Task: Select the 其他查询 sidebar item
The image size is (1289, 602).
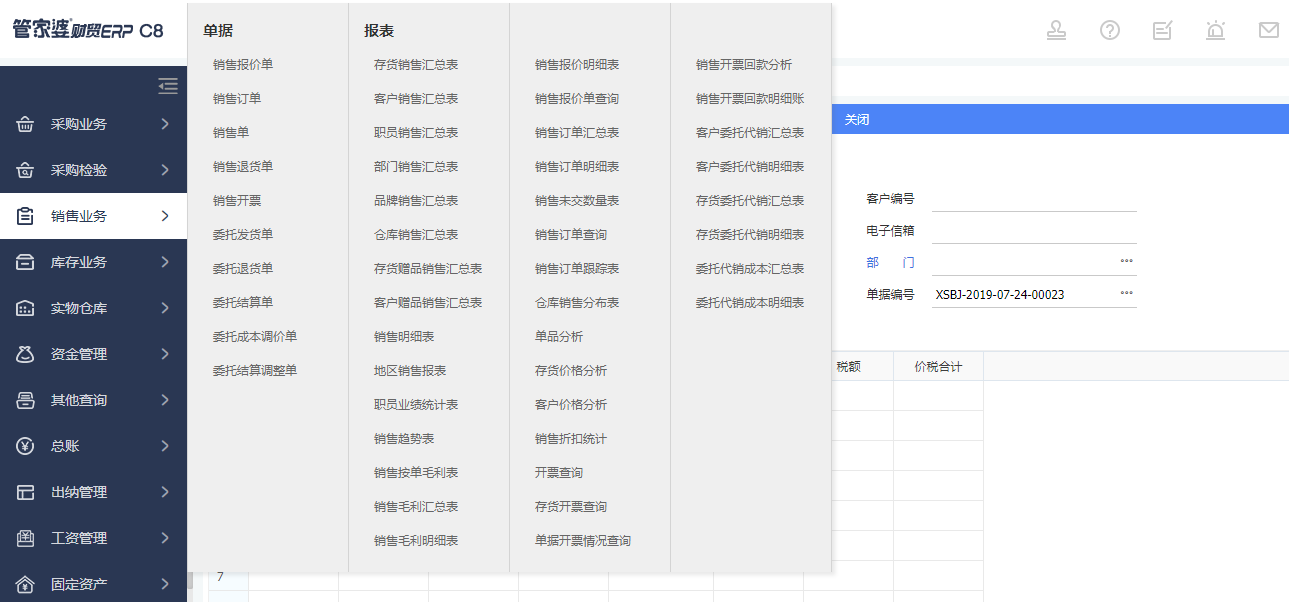Action: [x=79, y=400]
